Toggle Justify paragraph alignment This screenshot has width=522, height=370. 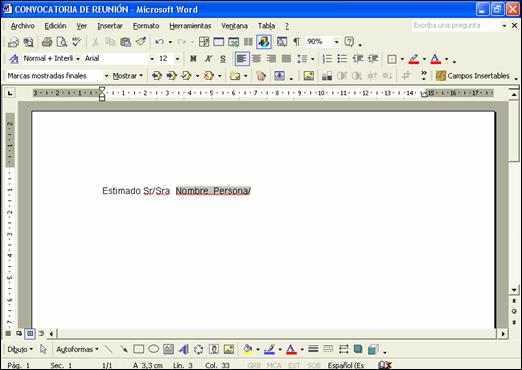click(286, 59)
